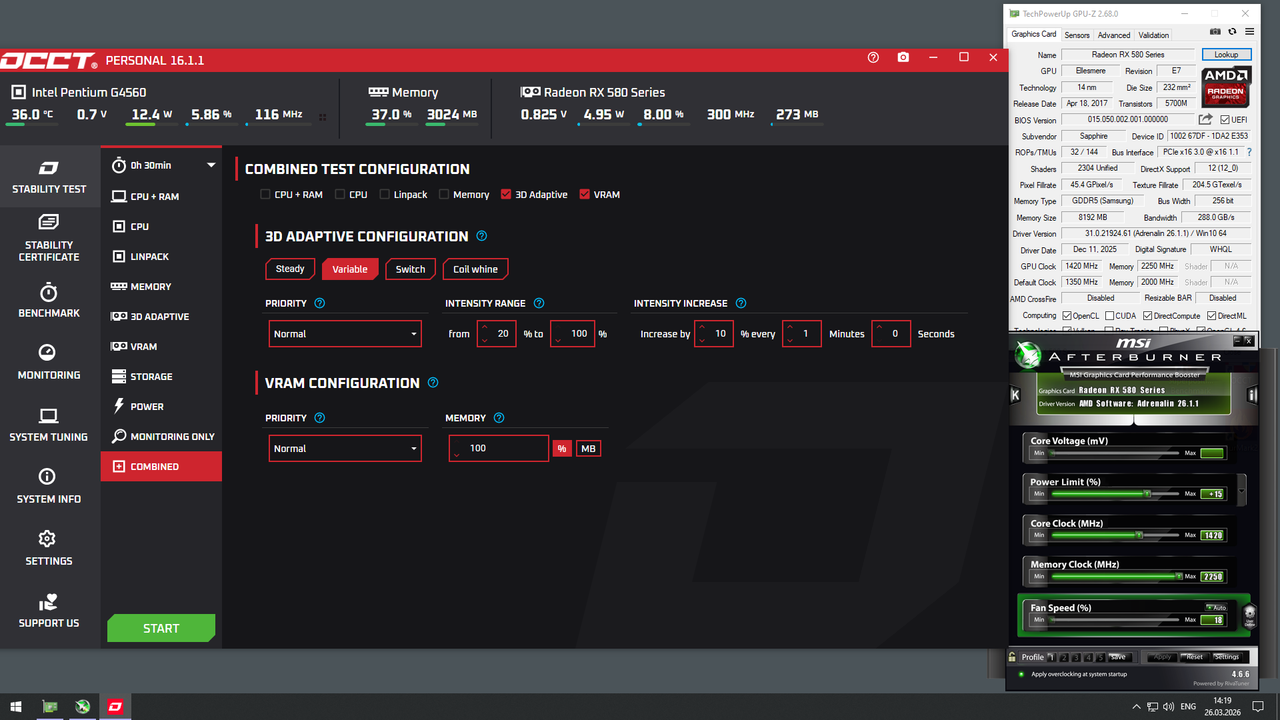Decrease the intensity 'to' value of 100
This screenshot has width=1280, height=720.
click(x=559, y=341)
